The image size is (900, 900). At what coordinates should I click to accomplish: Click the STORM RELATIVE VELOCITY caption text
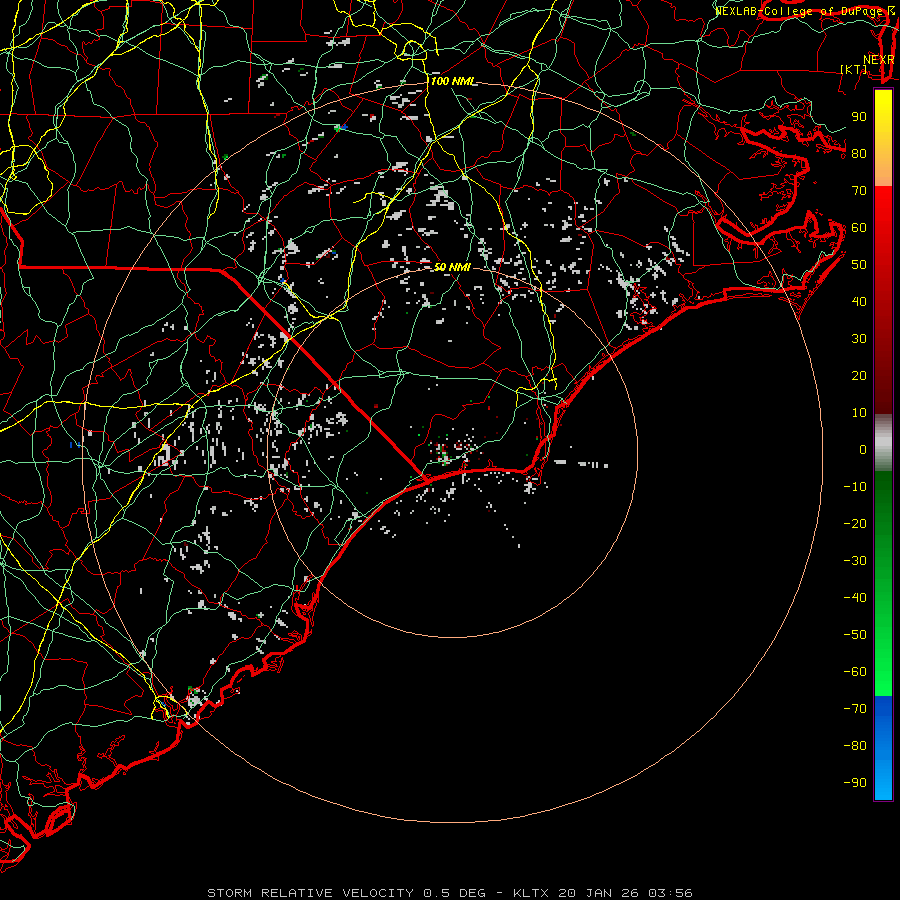[x=310, y=893]
